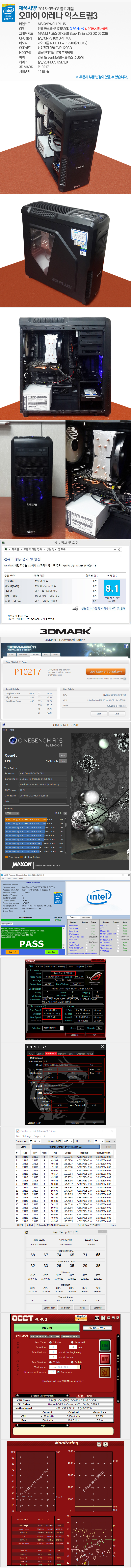
Task: Click the Intel logo in Processor Diagnostic Tool
Action: [x=99, y=897]
